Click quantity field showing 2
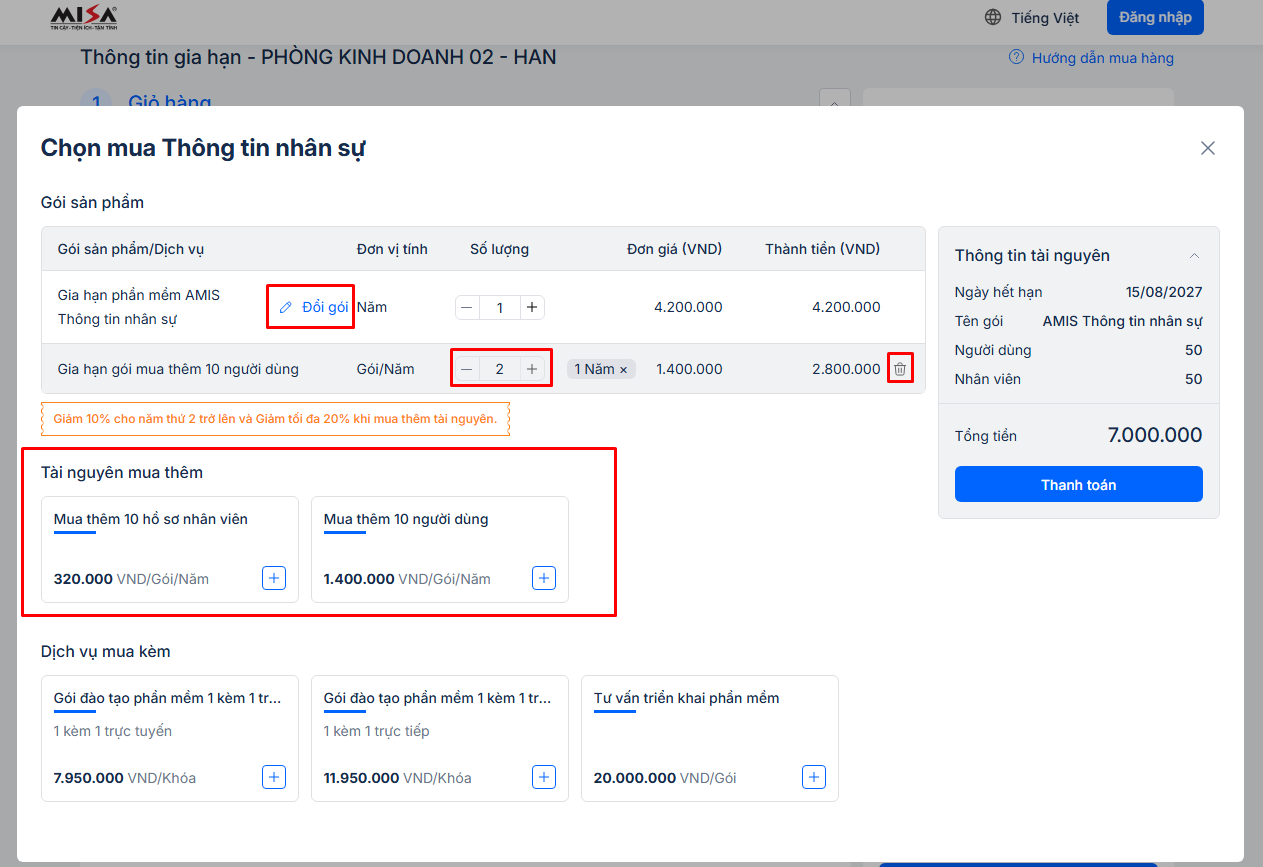 500,369
